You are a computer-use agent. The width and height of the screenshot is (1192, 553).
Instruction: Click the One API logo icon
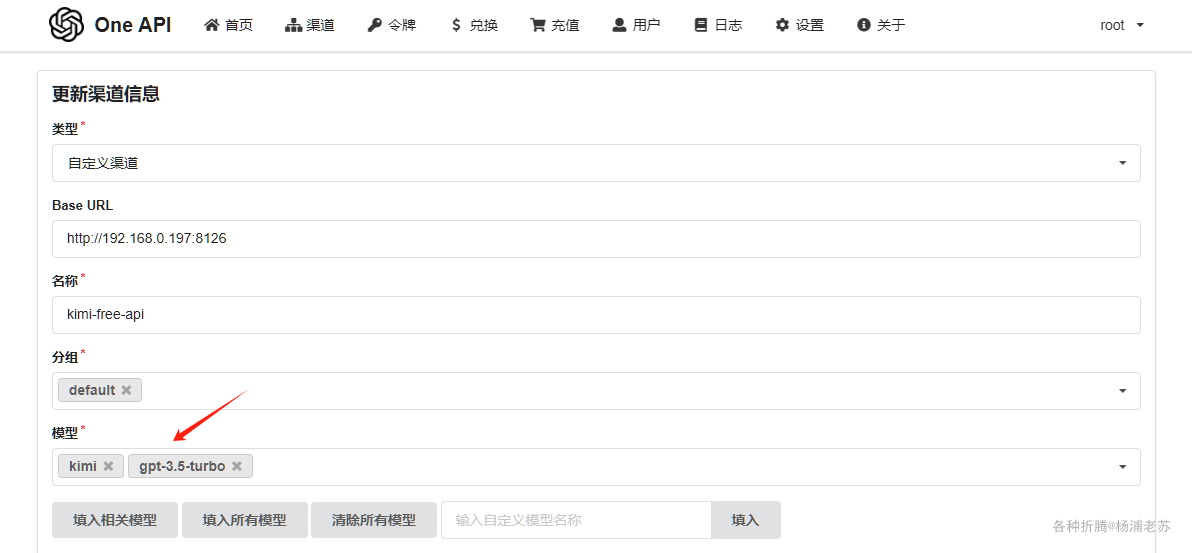click(66, 25)
